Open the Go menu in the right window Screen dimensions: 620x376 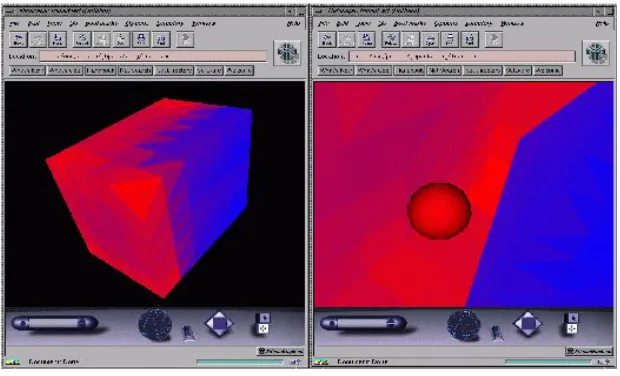point(382,24)
